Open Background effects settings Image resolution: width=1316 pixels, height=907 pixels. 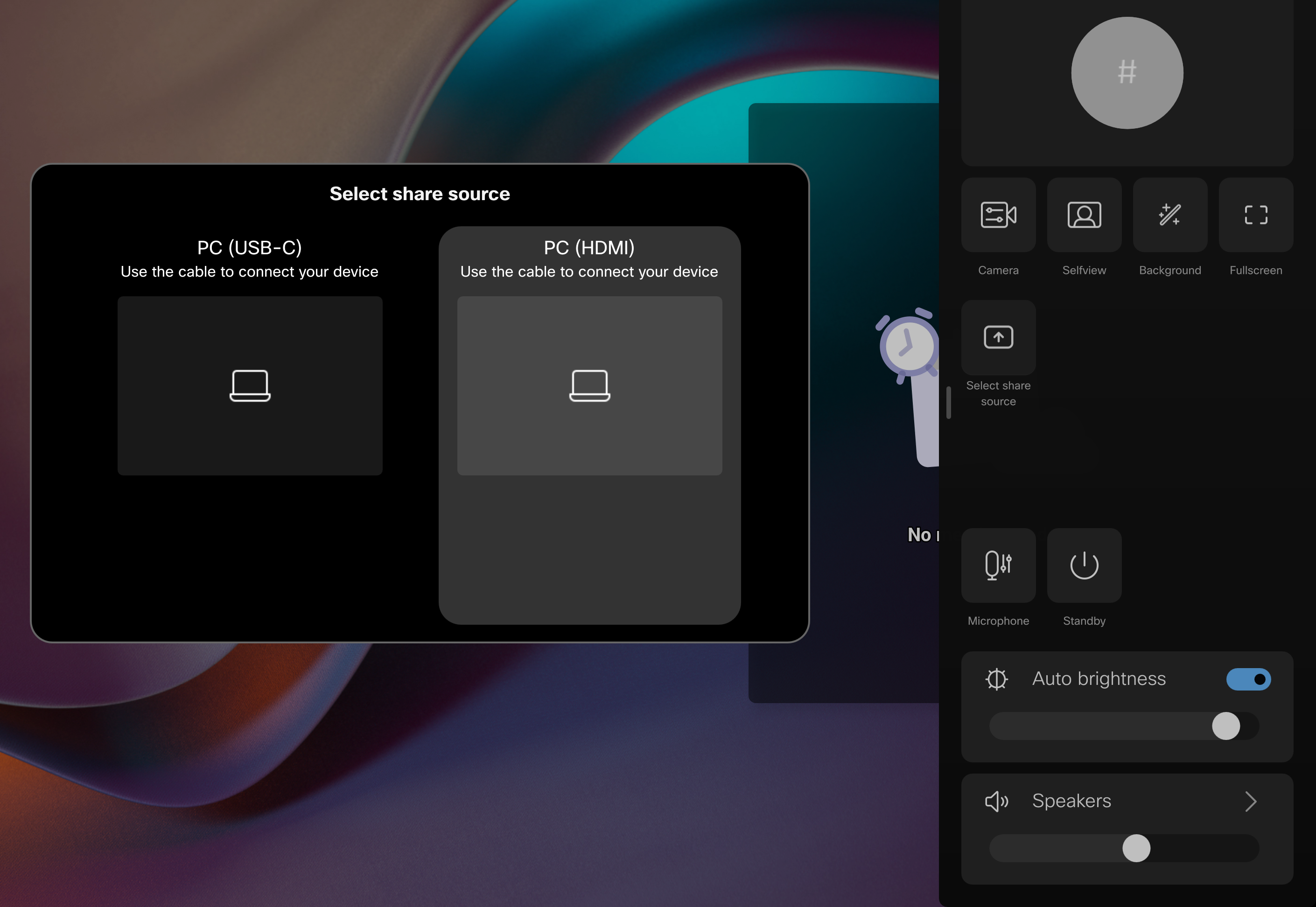pyautogui.click(x=1170, y=215)
